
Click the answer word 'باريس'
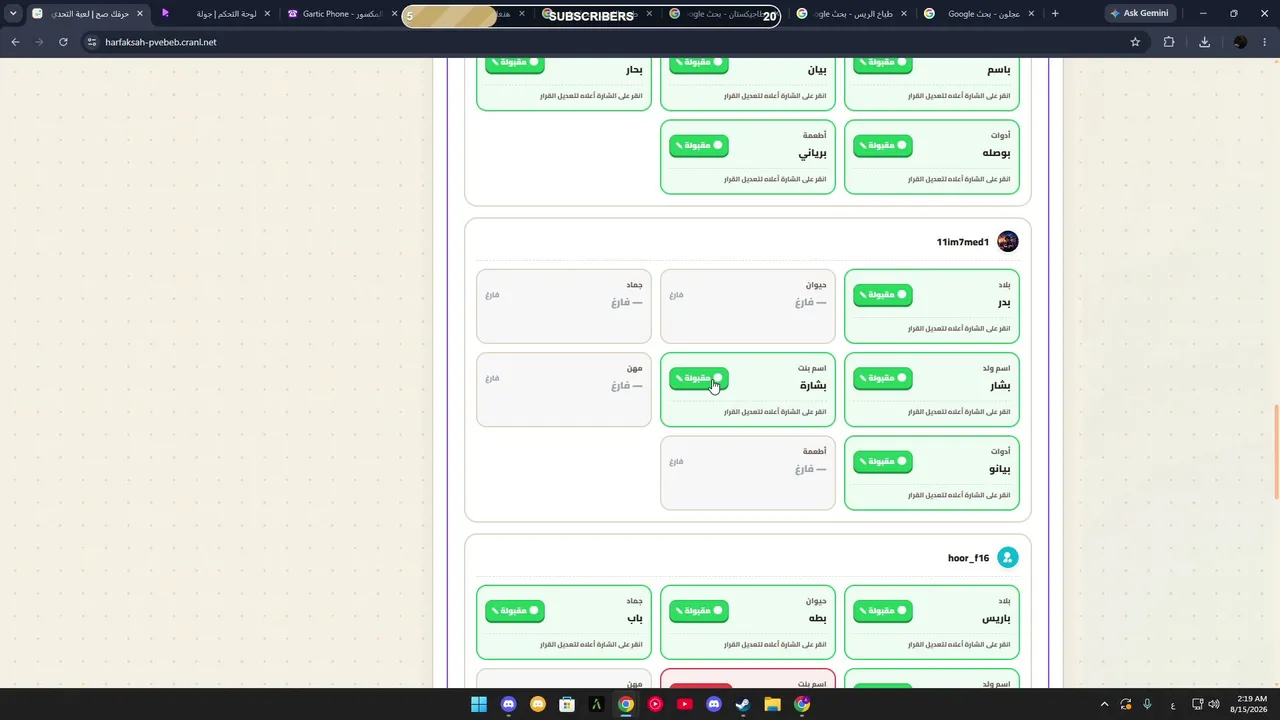click(x=996, y=619)
